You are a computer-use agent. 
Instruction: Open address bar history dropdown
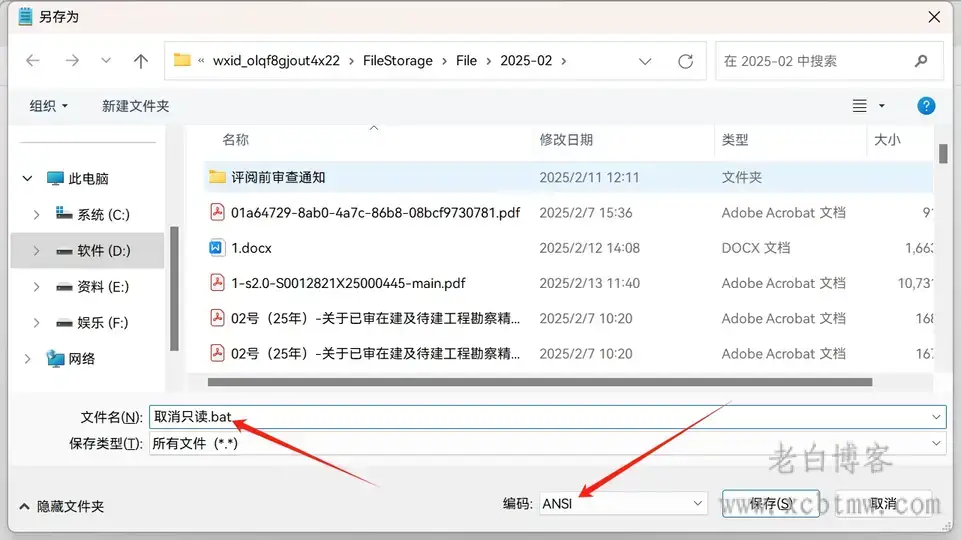645,61
